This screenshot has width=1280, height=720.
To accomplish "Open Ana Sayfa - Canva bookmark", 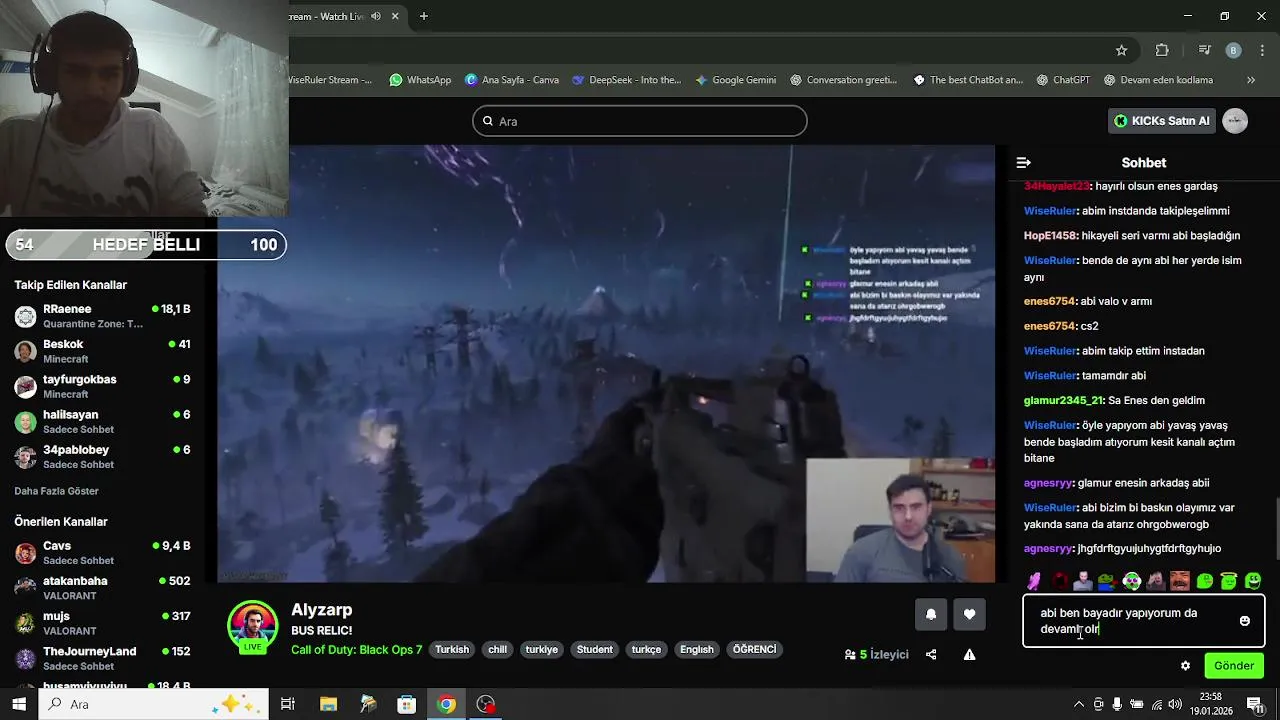I will (511, 80).
